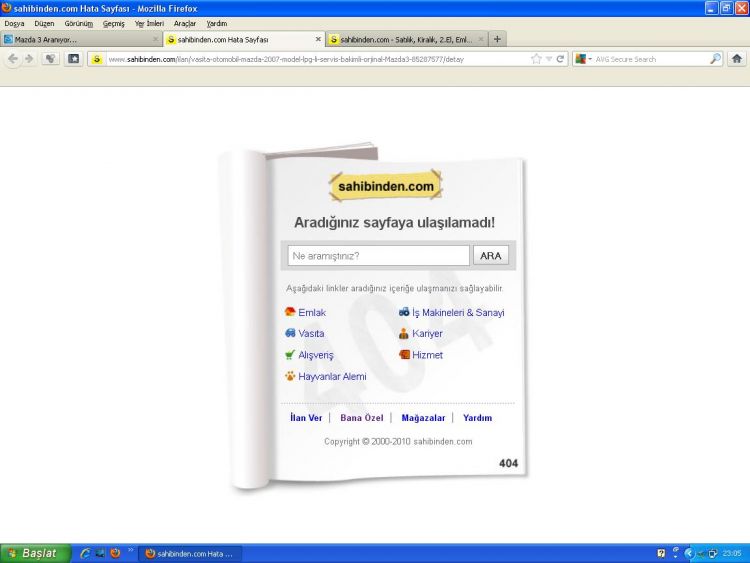This screenshot has height=563, width=750.
Task: Open Internet Explorer quick launch icon
Action: pos(85,553)
